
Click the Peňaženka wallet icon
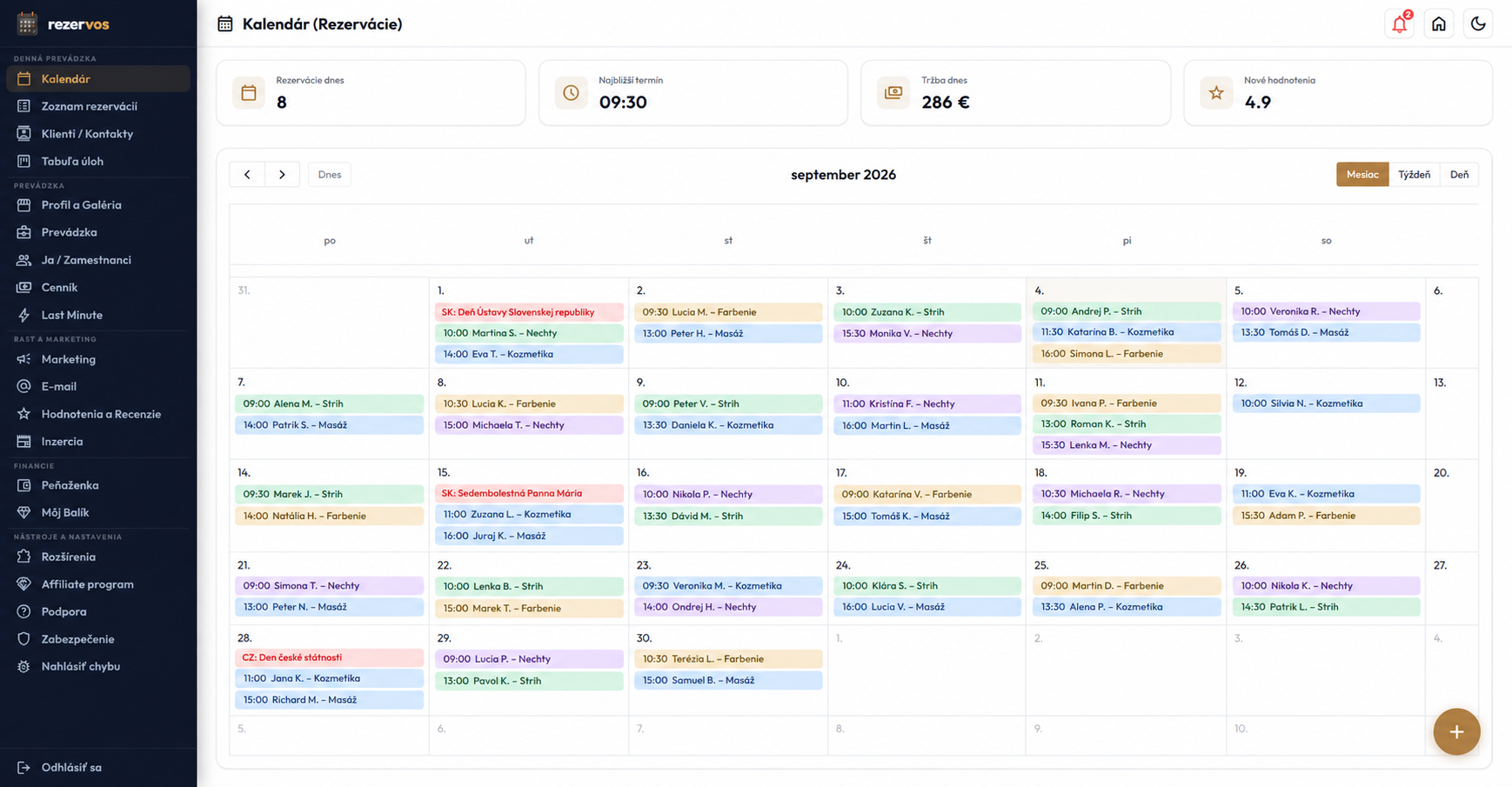[x=23, y=485]
